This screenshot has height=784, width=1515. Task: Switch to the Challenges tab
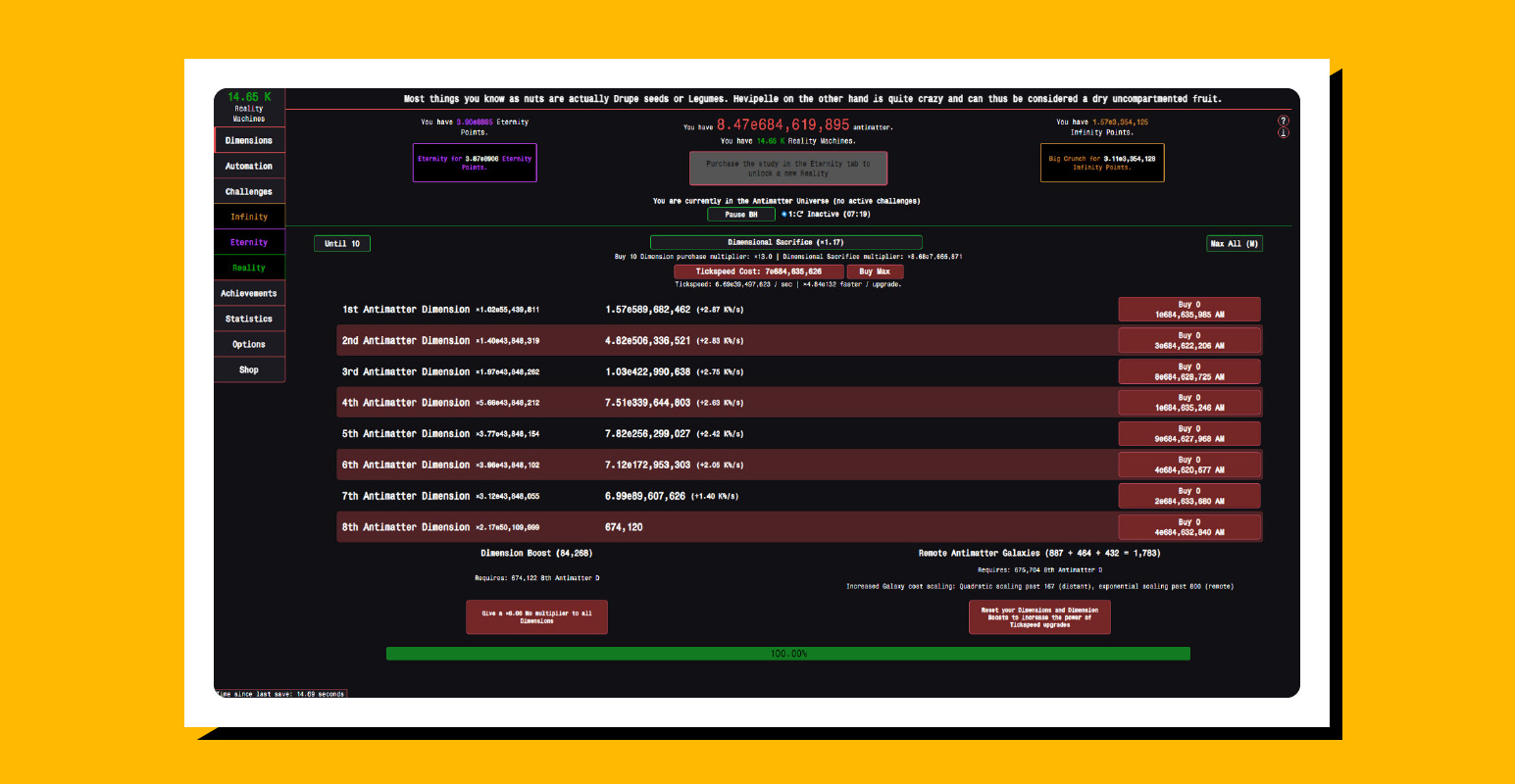tap(249, 191)
